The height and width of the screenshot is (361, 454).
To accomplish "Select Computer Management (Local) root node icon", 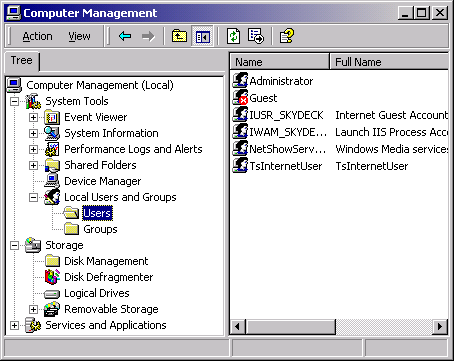I will coord(14,85).
